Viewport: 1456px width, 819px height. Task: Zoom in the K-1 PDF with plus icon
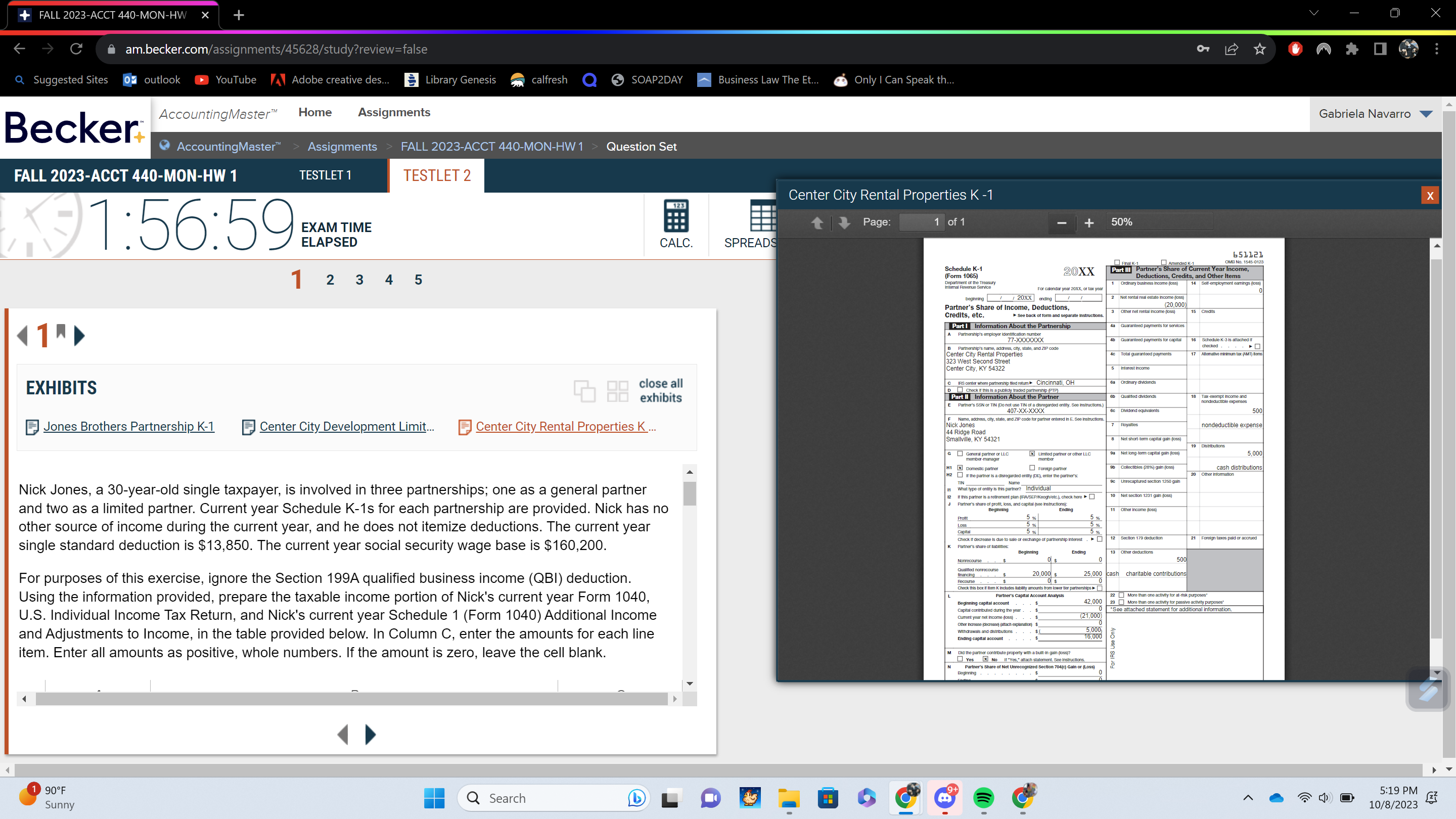pos(1090,223)
